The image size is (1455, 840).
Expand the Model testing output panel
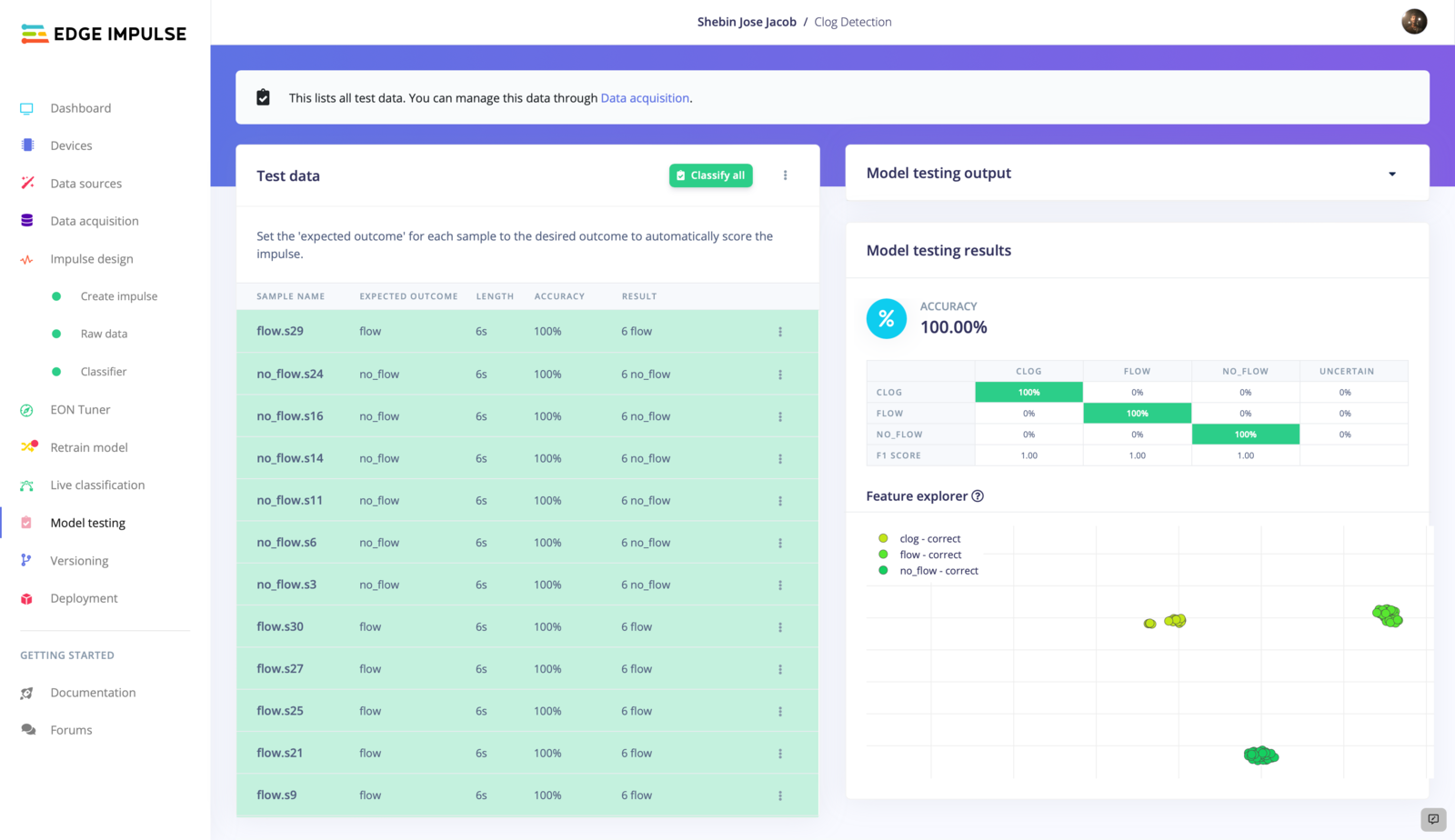1392,174
